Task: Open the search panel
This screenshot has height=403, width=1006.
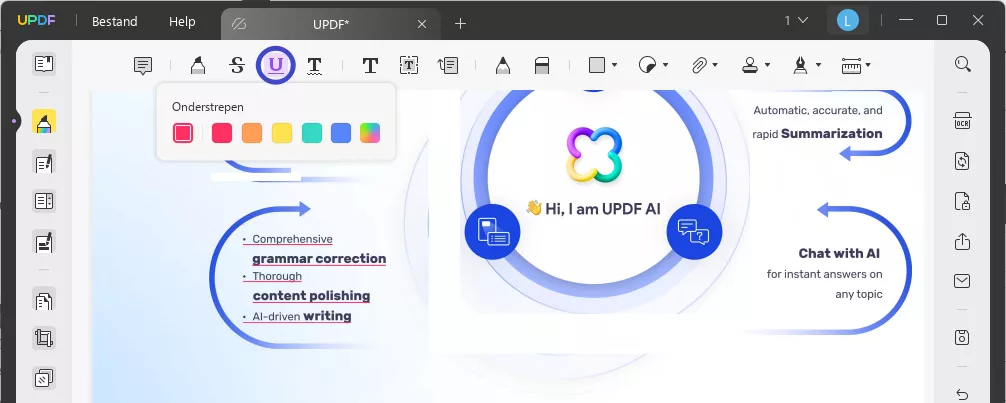Action: pyautogui.click(x=962, y=64)
